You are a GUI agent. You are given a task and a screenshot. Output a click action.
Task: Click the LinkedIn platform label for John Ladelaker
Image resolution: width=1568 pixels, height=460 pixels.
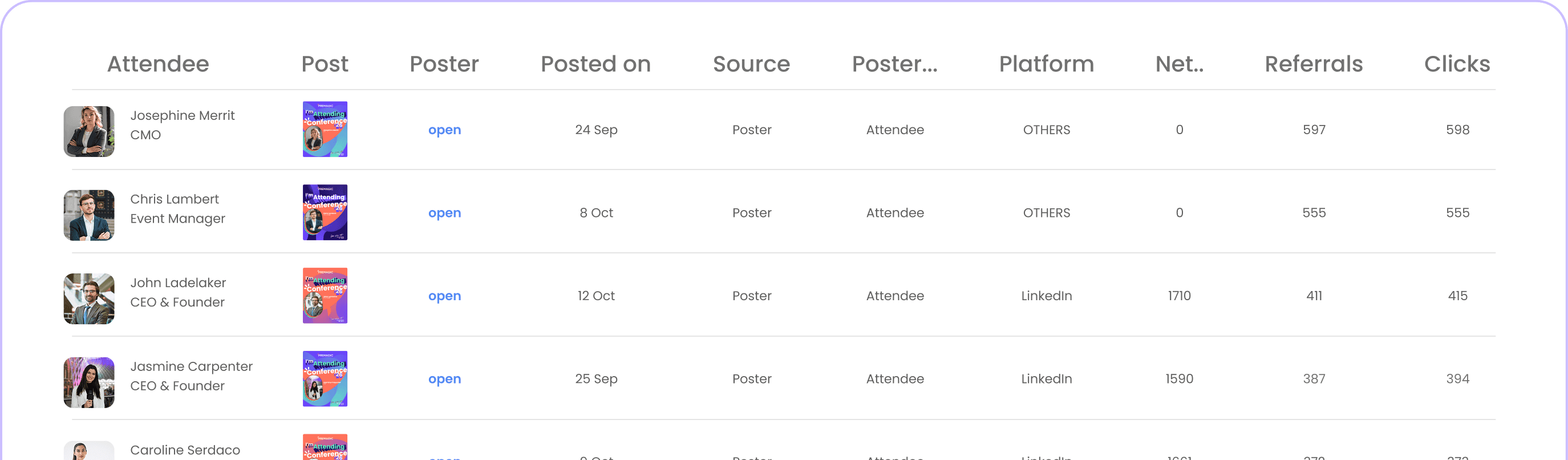1046,296
